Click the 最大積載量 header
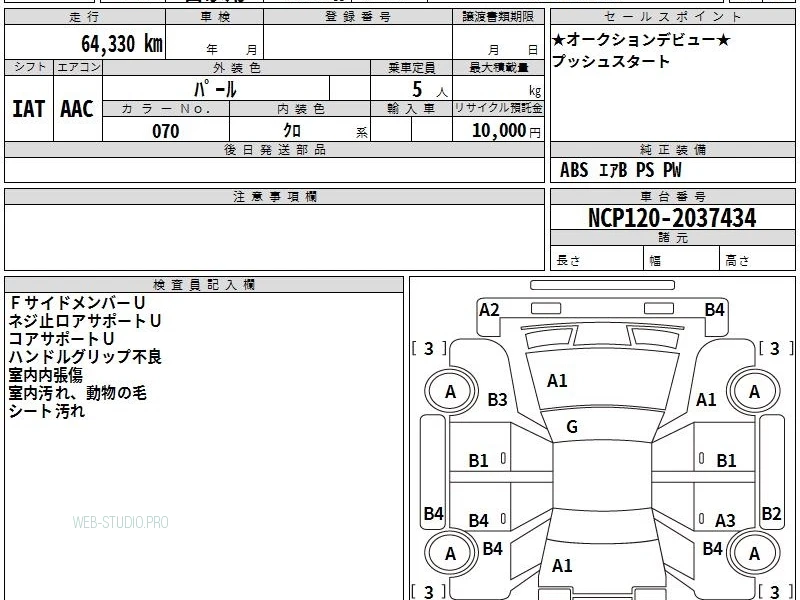 498,67
